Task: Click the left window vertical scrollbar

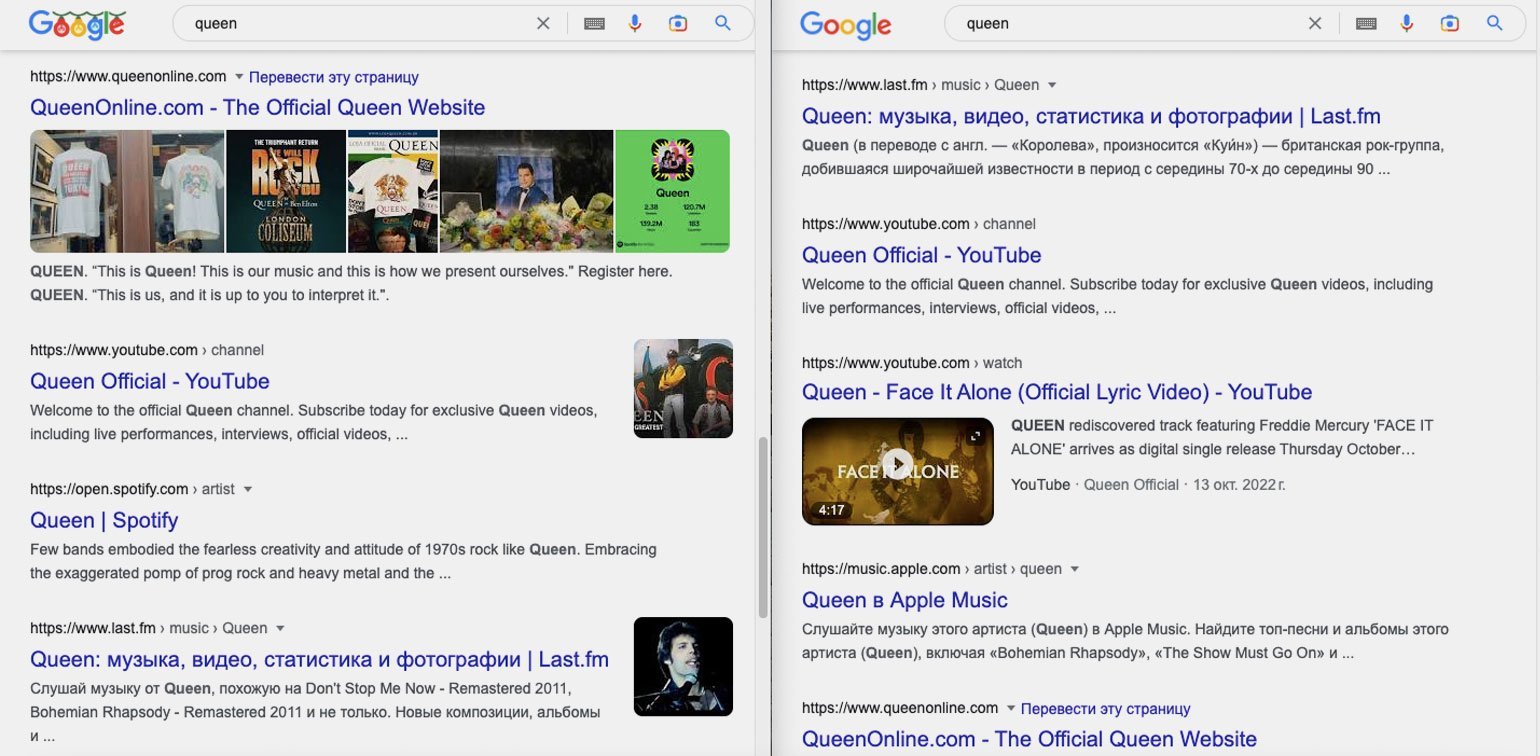Action: (x=763, y=526)
